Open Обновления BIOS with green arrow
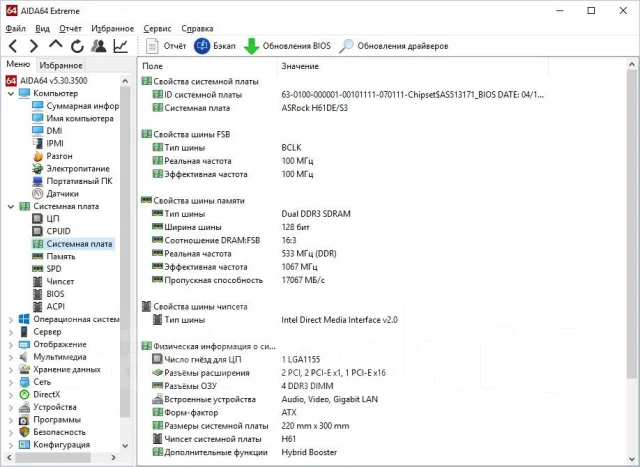 click(x=287, y=46)
